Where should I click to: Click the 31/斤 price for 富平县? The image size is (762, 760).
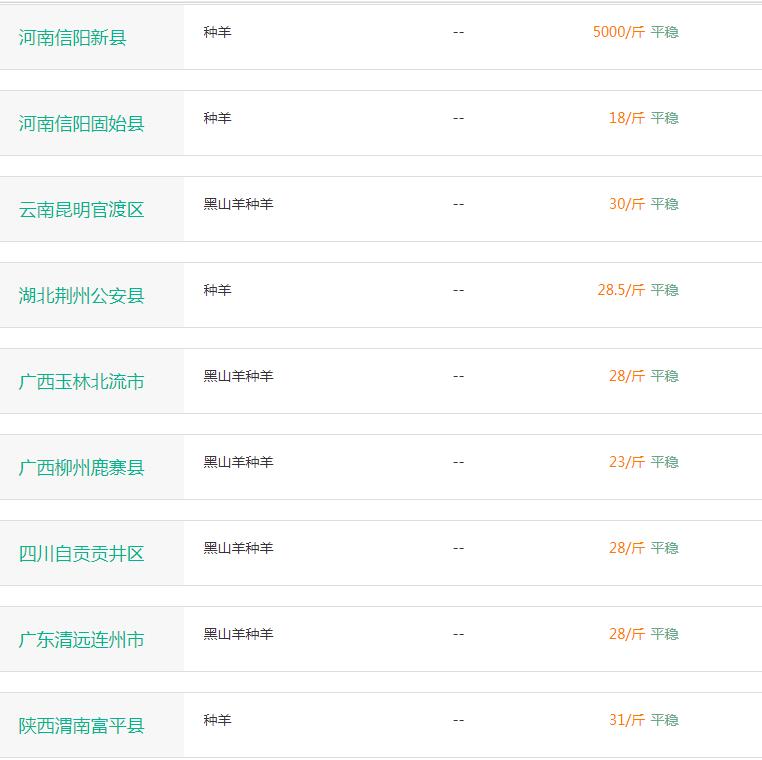tap(627, 720)
